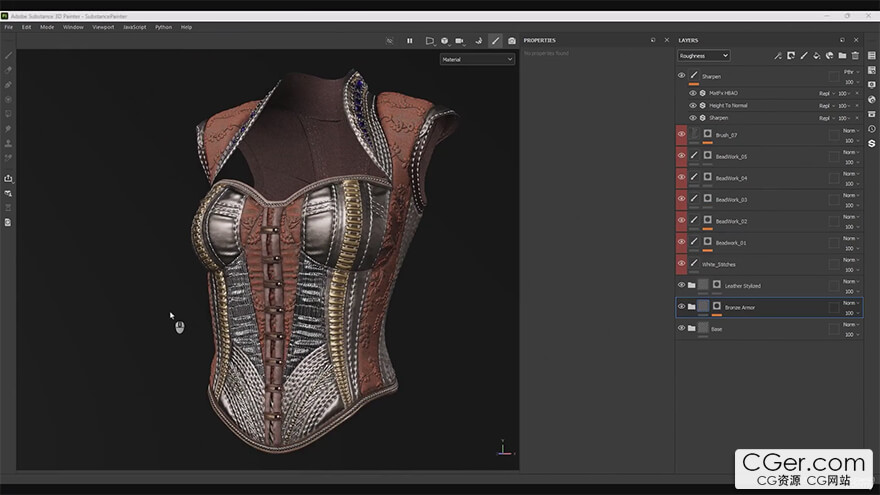Activate the painting mode brush icon in viewport toolbar
Screen dimensions: 880x495
[495, 41]
